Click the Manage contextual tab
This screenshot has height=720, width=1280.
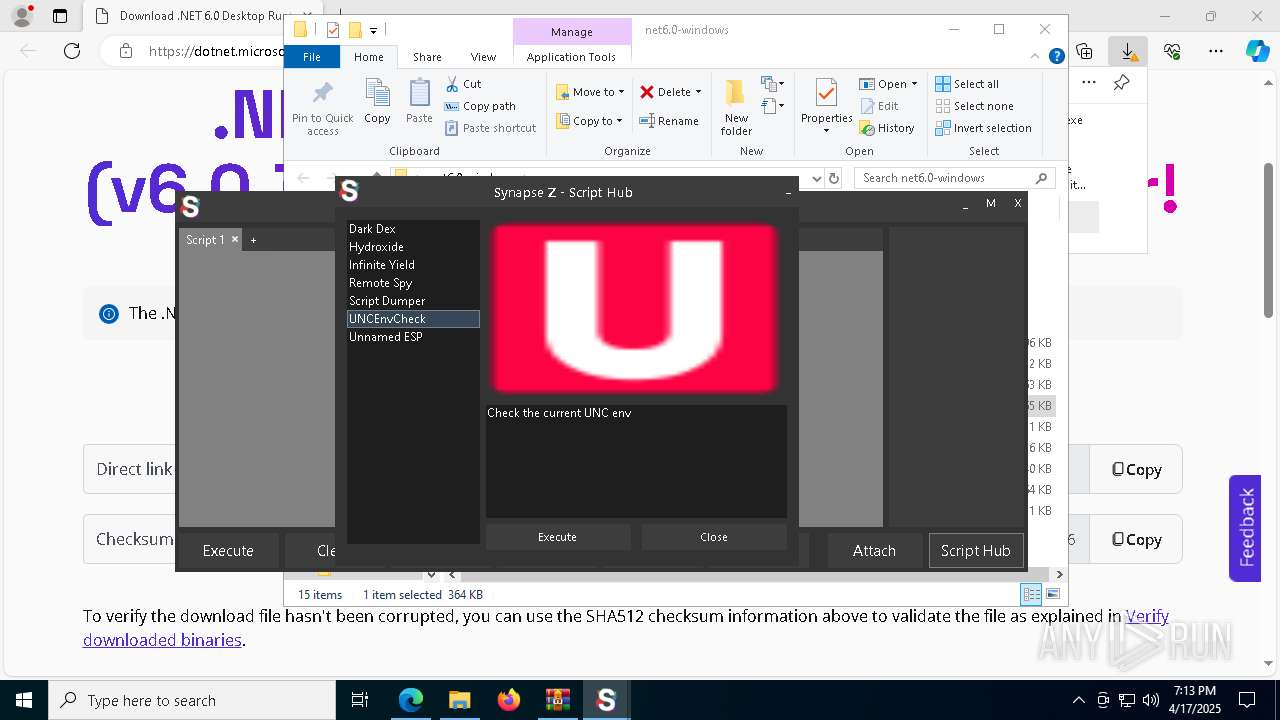571,32
